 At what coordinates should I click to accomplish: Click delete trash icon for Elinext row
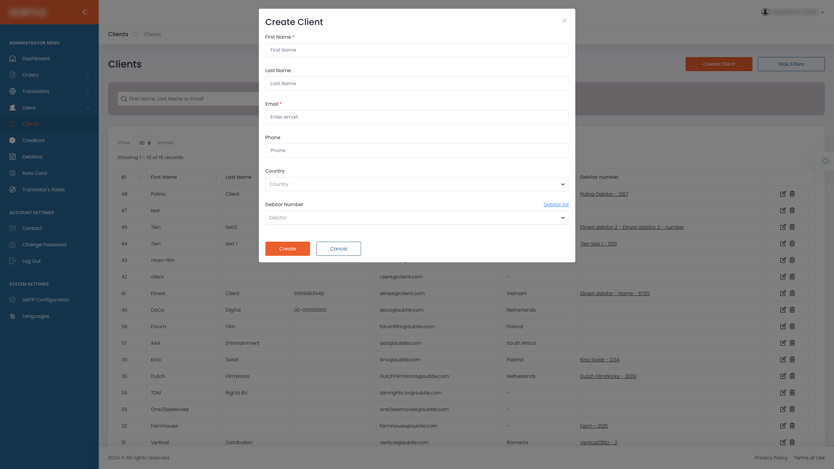pyautogui.click(x=792, y=293)
